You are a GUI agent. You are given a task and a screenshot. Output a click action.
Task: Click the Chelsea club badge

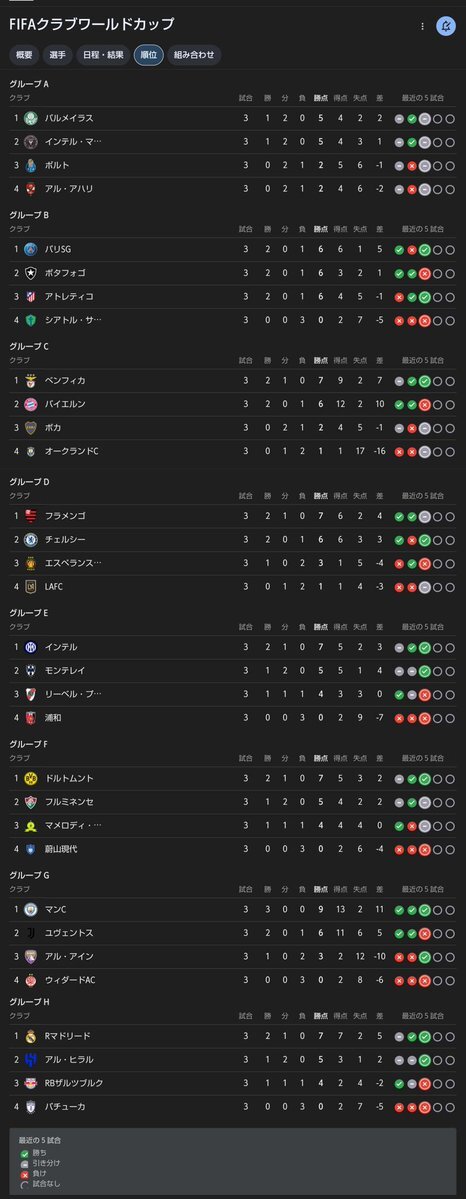(31, 540)
